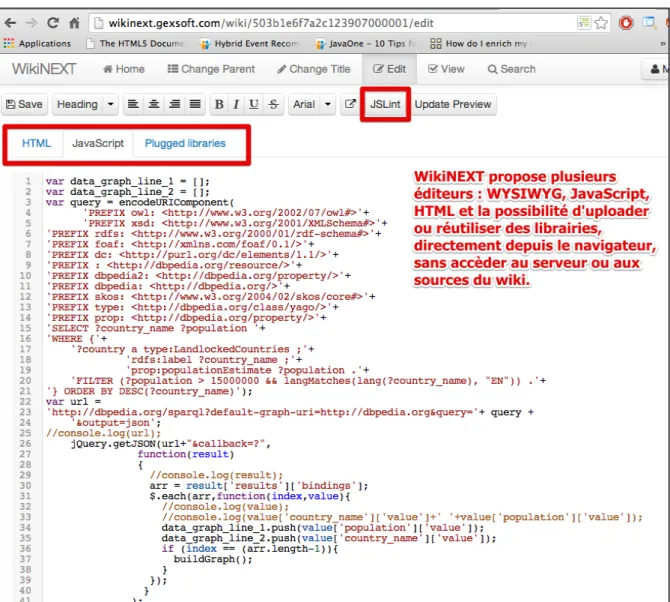Bookmark the page with the star icon
This screenshot has width=670, height=602.
click(601, 23)
